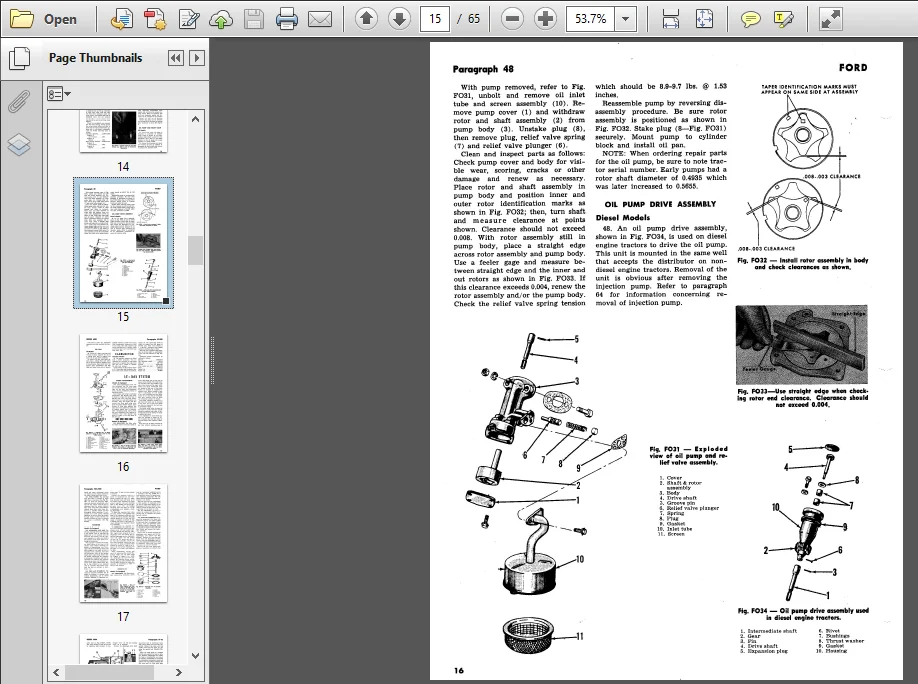Select page 16 thumbnail
The image size is (918, 684).
tap(123, 393)
